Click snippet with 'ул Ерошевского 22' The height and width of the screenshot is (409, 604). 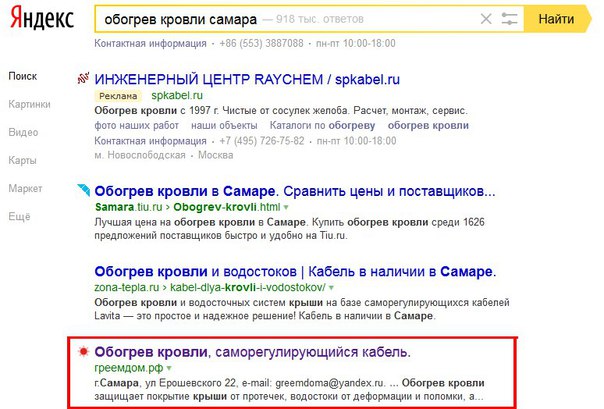[289, 390]
